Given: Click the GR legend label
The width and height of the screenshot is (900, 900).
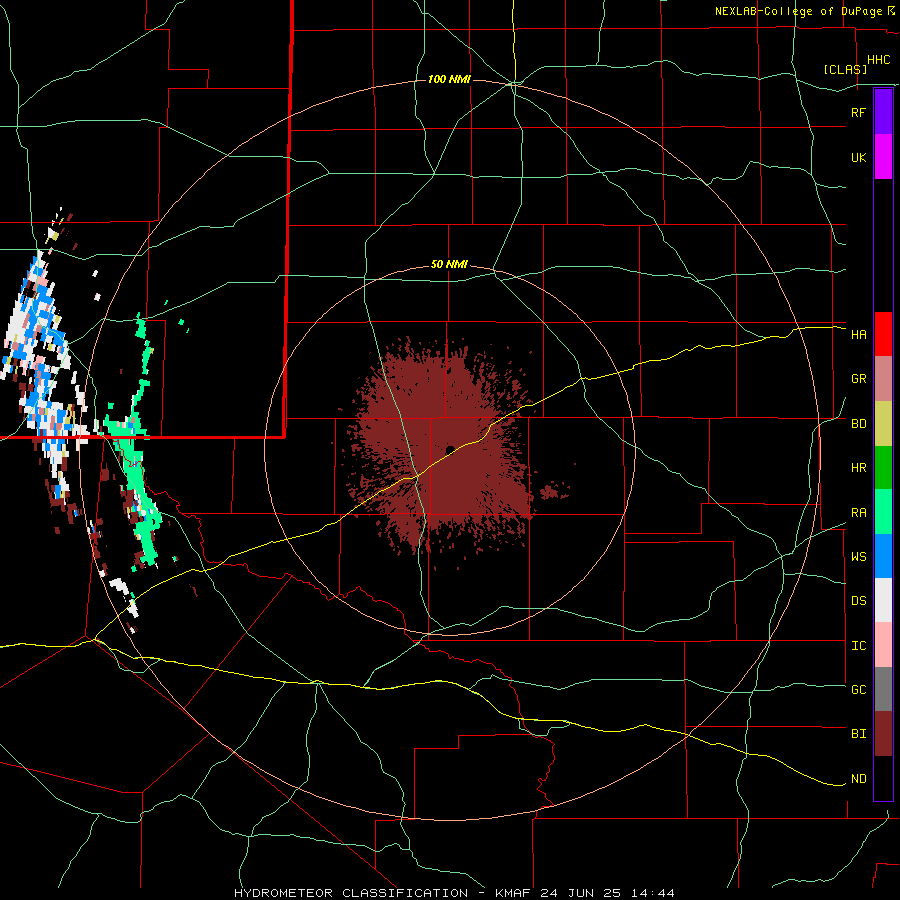Looking at the screenshot, I should click(x=858, y=379).
